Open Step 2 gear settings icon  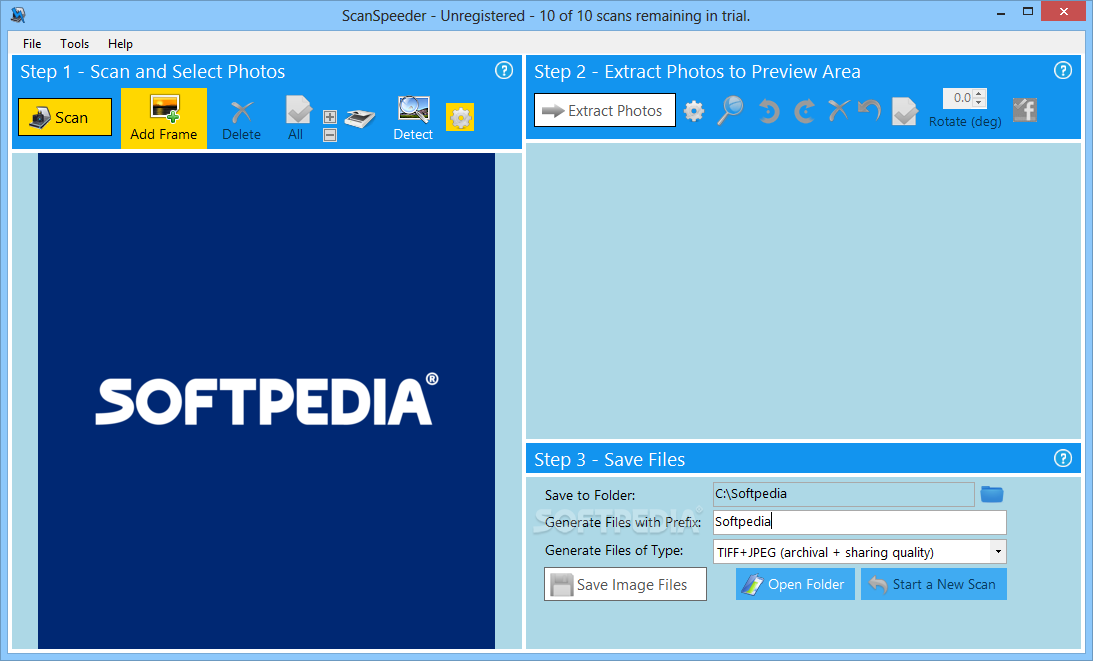pos(694,111)
